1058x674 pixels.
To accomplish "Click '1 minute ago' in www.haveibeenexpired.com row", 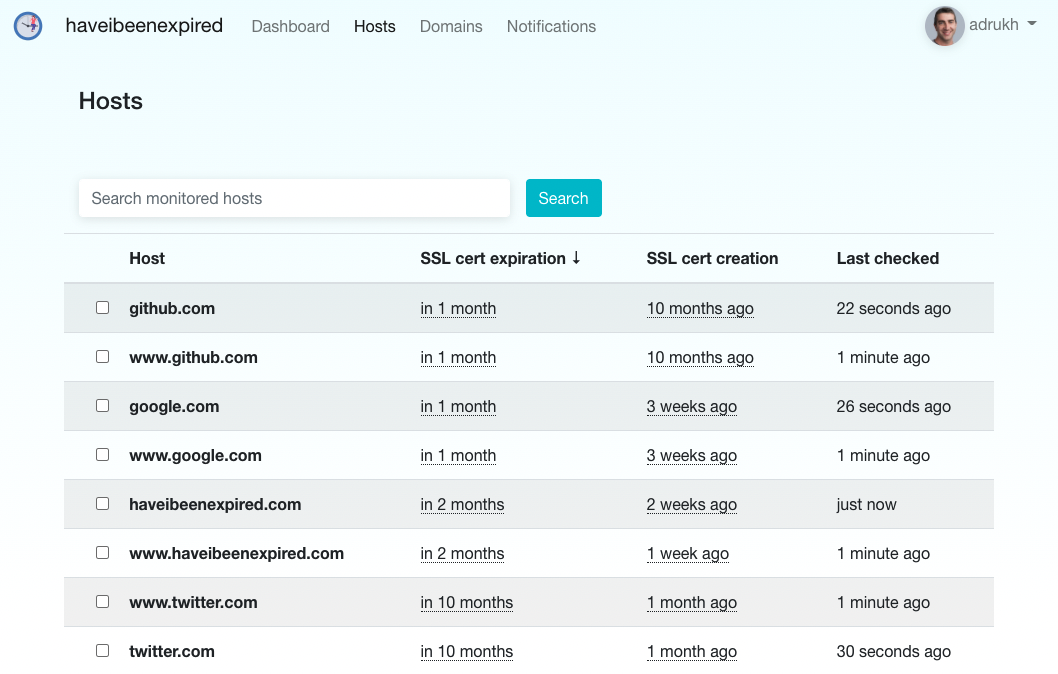I will [883, 553].
